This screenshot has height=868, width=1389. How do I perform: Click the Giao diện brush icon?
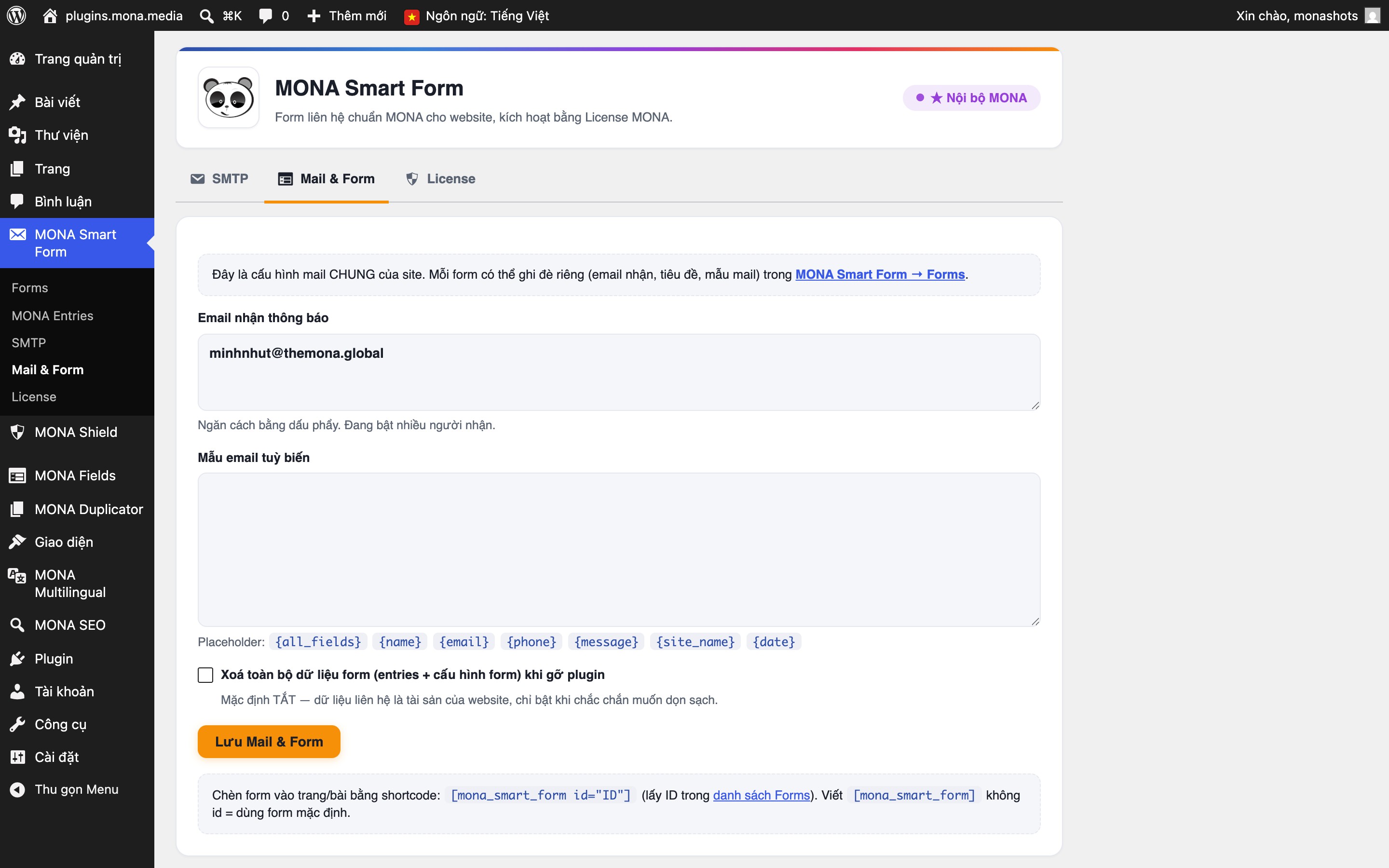click(x=17, y=542)
